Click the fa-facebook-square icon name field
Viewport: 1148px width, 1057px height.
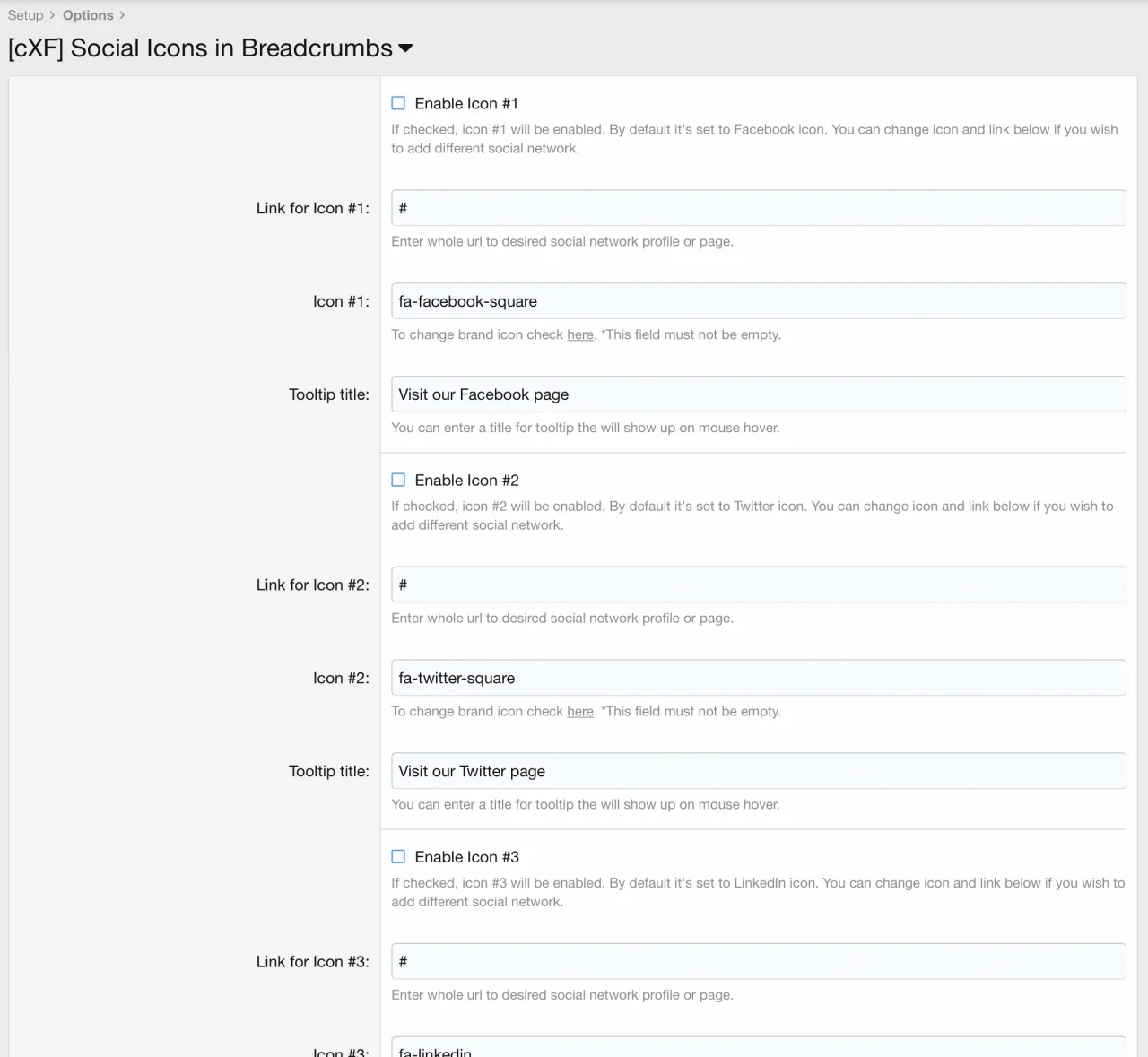[758, 301]
